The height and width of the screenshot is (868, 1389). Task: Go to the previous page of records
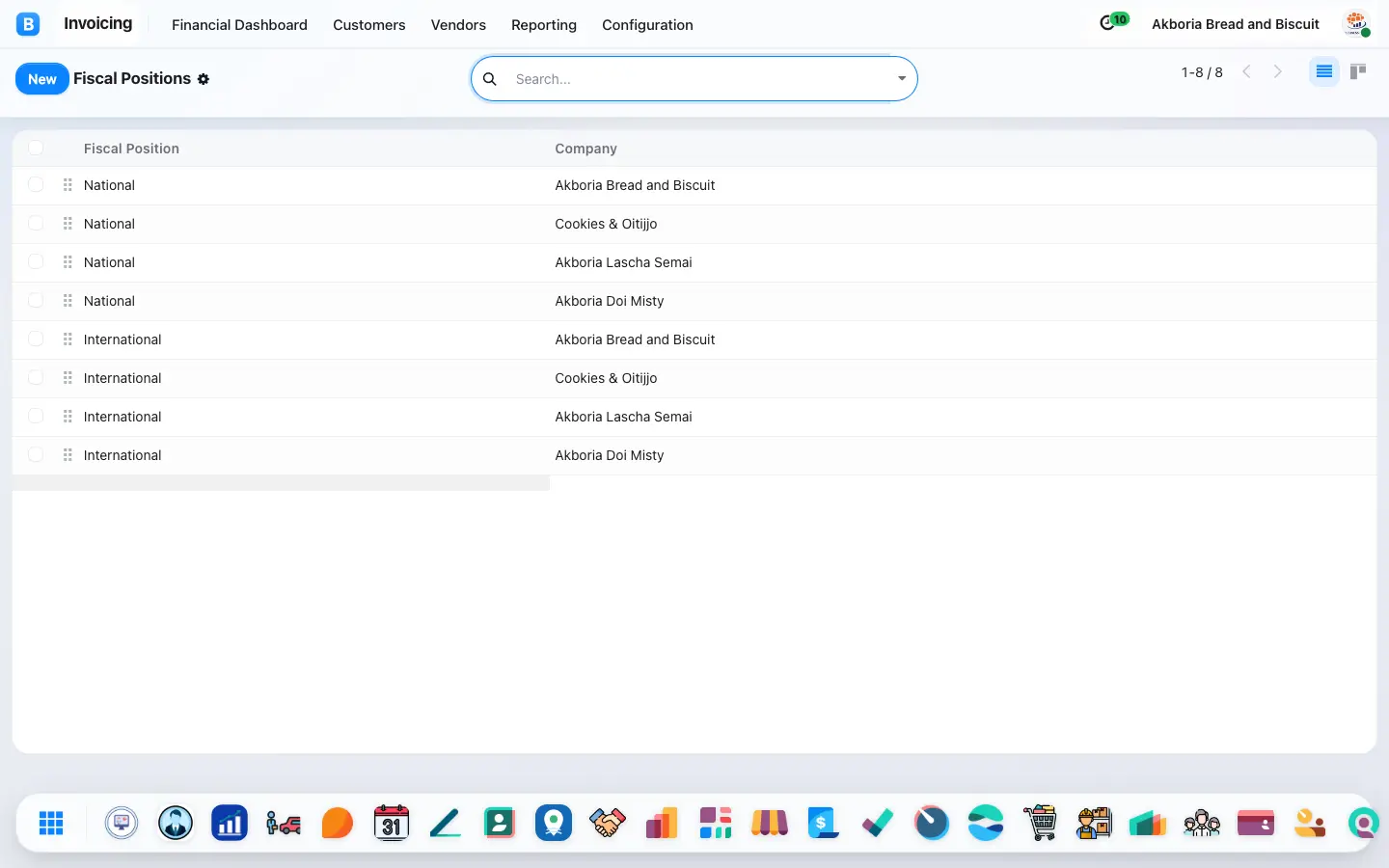1246,71
